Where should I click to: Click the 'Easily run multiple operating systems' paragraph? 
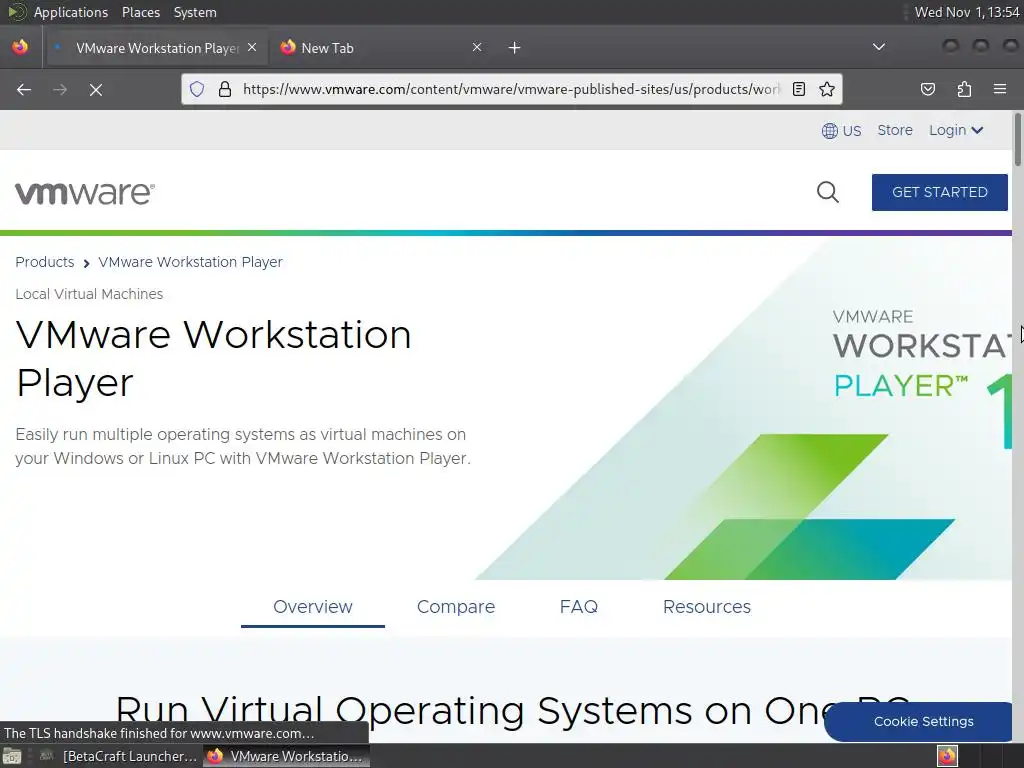pos(243,446)
